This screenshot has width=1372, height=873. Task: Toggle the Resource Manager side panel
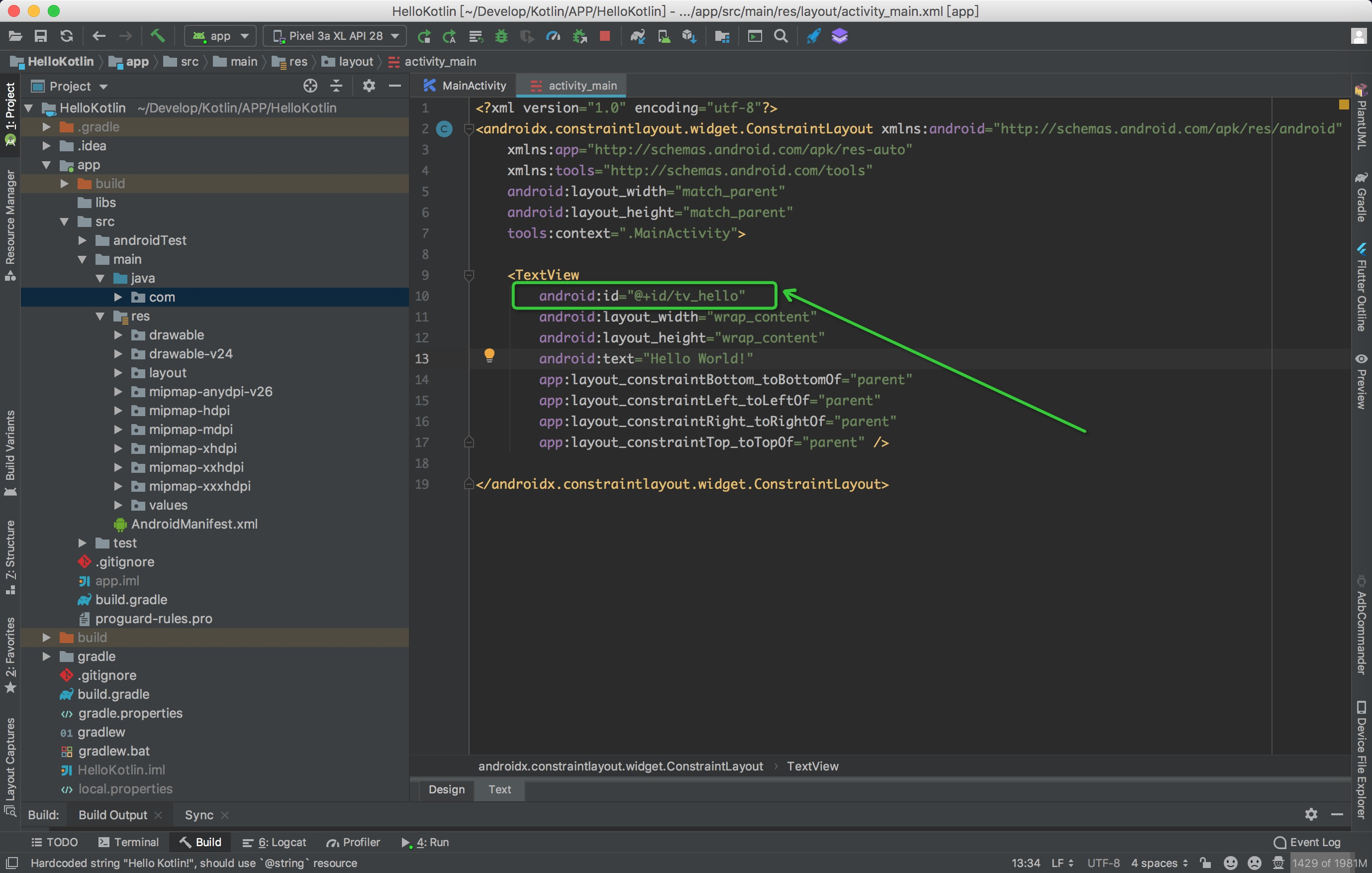(x=10, y=225)
